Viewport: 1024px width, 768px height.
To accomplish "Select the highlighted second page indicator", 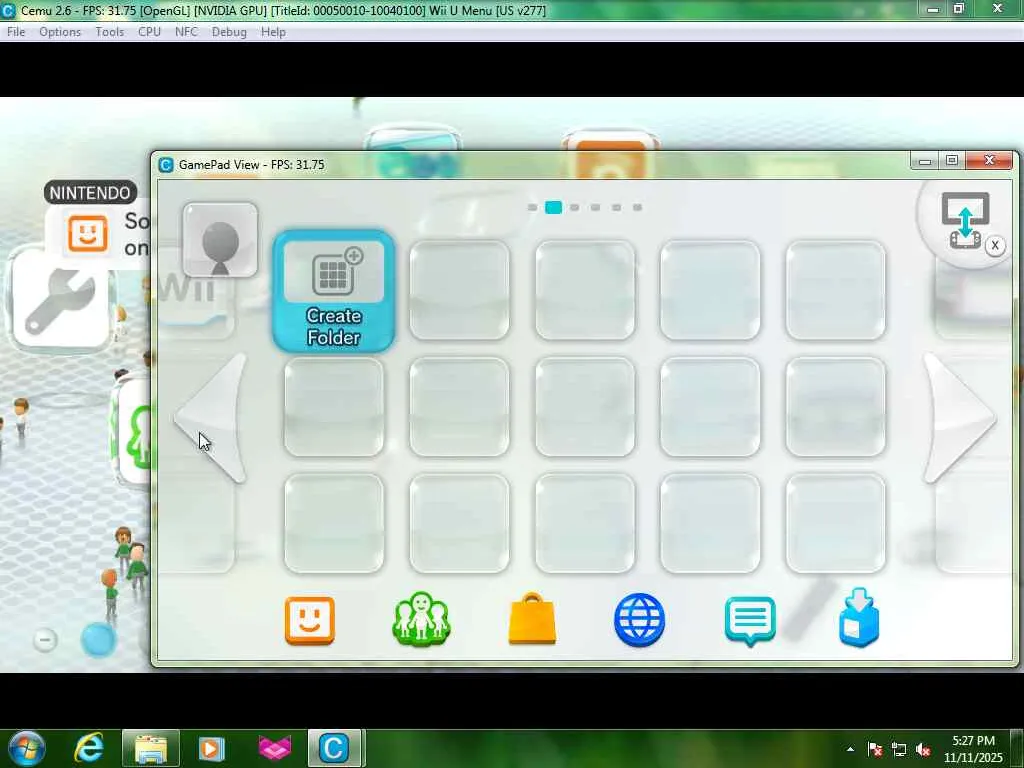I will [x=553, y=208].
